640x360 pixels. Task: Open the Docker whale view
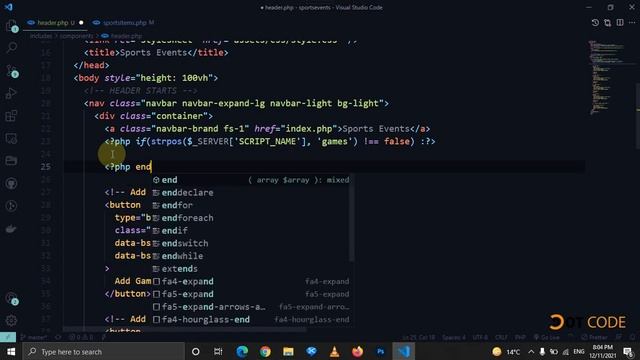pos(11,229)
